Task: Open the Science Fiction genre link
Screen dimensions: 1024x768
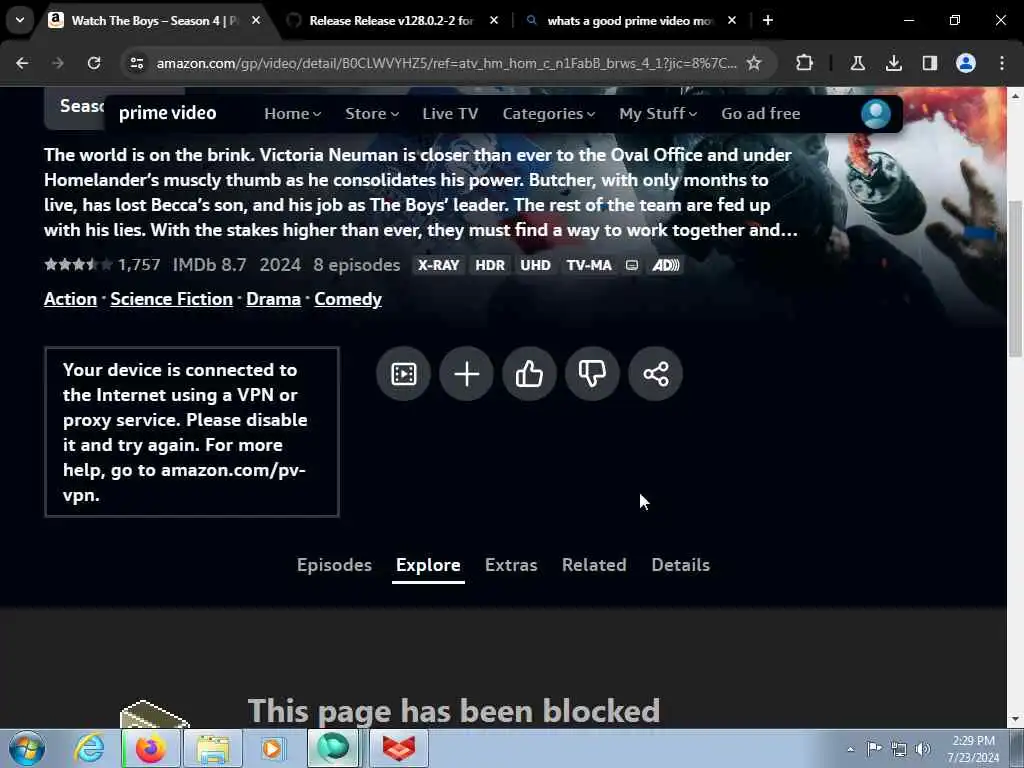Action: 171,298
